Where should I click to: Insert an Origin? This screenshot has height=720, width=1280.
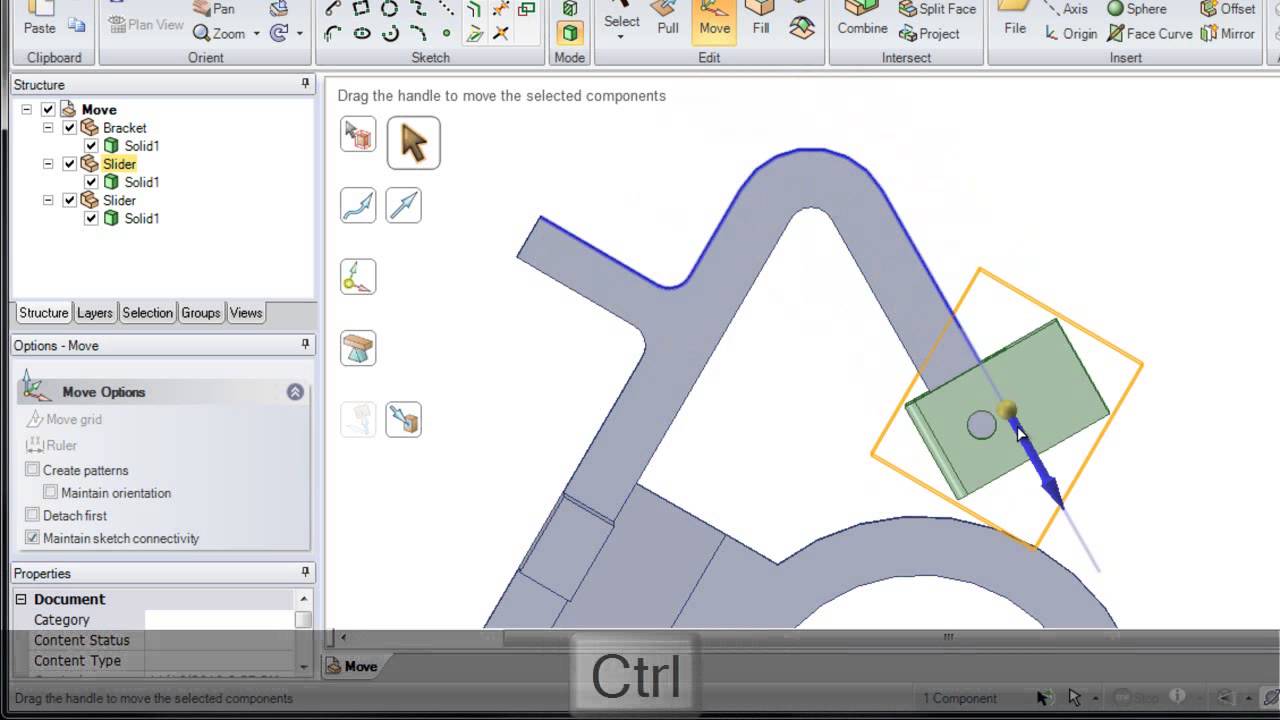1071,34
